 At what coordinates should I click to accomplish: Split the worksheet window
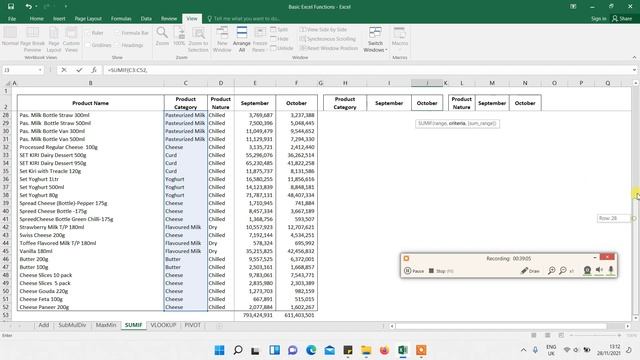tap(279, 29)
